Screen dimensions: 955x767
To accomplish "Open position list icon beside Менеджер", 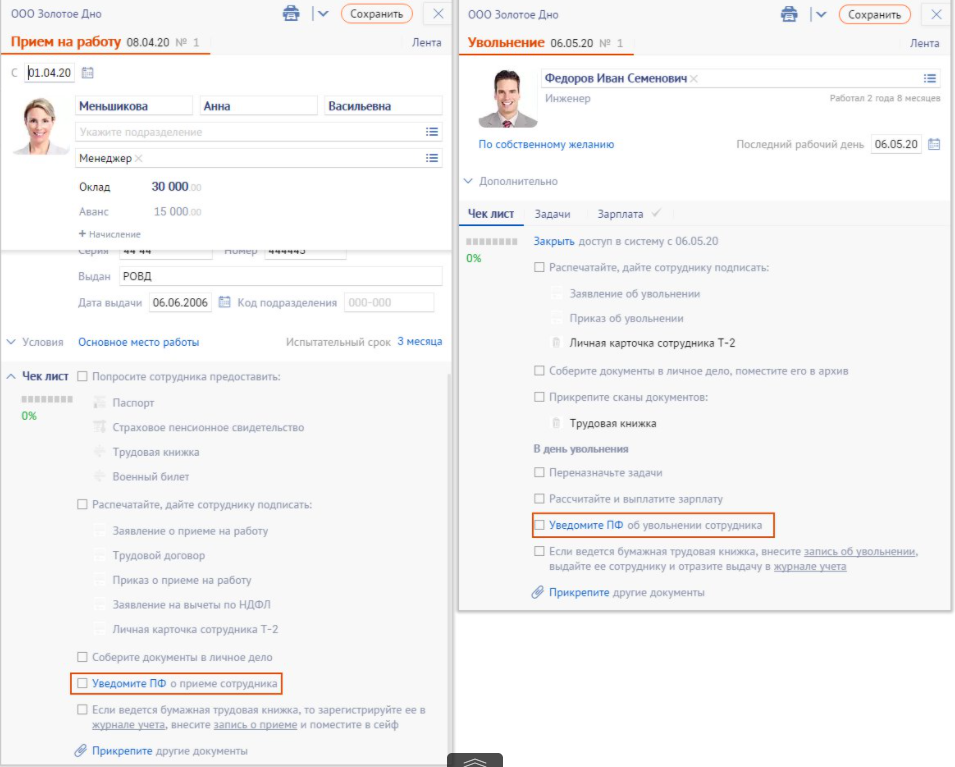I will [x=432, y=158].
